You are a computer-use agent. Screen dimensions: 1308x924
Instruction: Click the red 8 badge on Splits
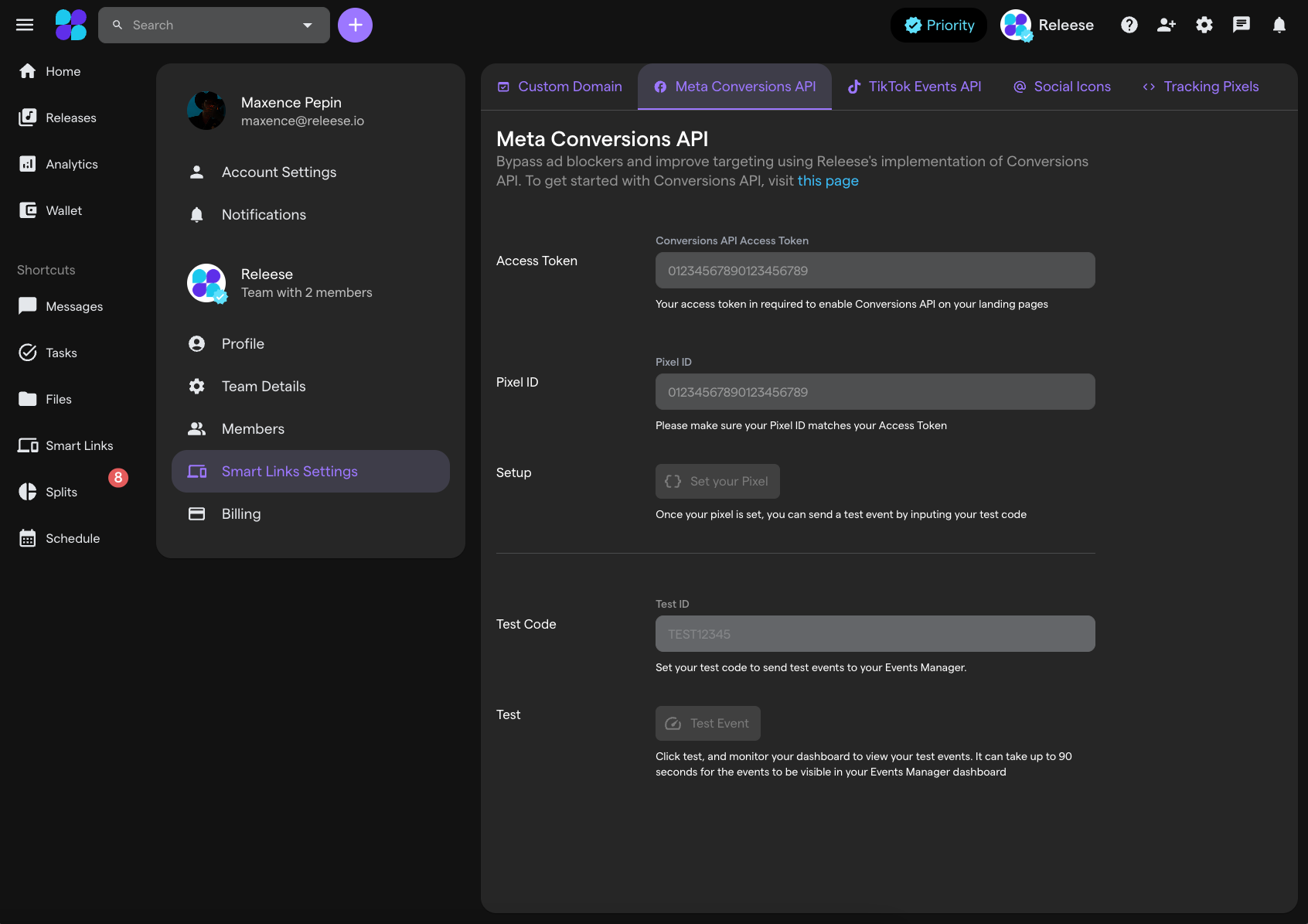[118, 478]
